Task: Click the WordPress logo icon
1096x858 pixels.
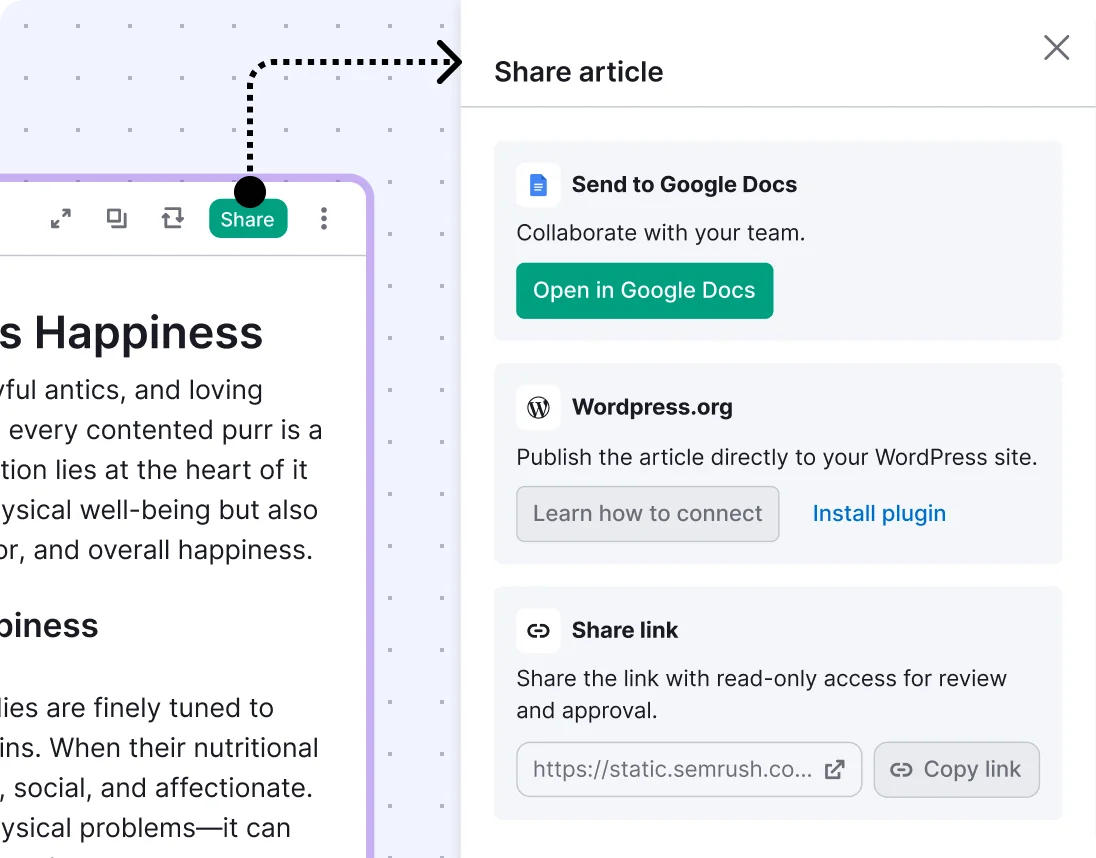Action: pyautogui.click(x=538, y=407)
